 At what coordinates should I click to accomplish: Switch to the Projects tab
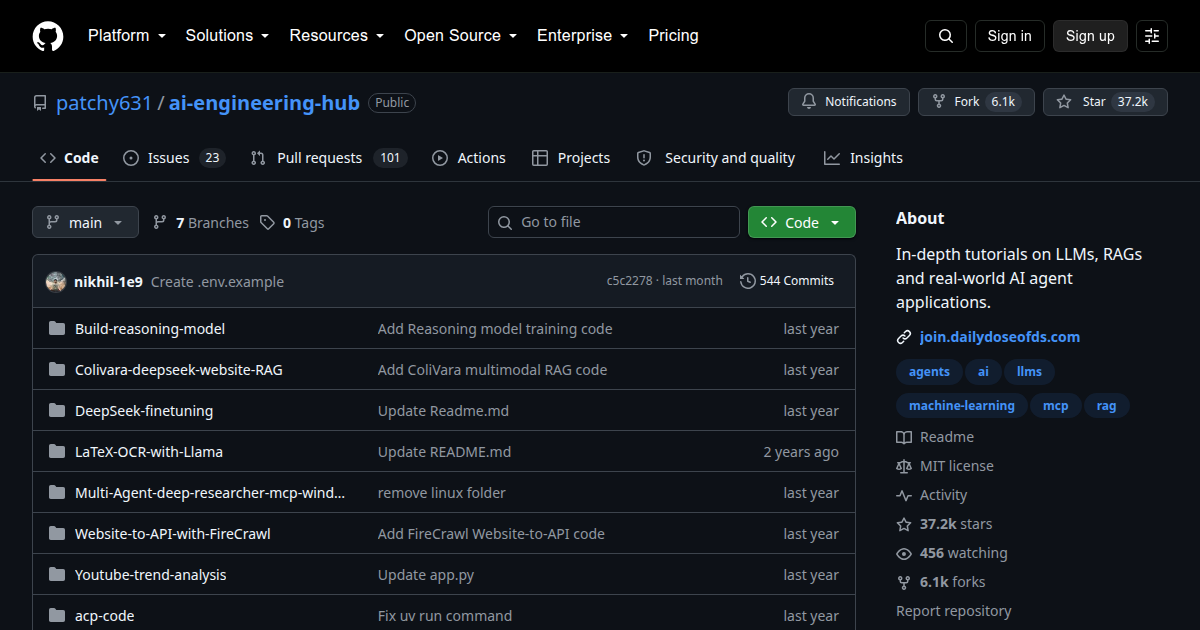coord(571,158)
